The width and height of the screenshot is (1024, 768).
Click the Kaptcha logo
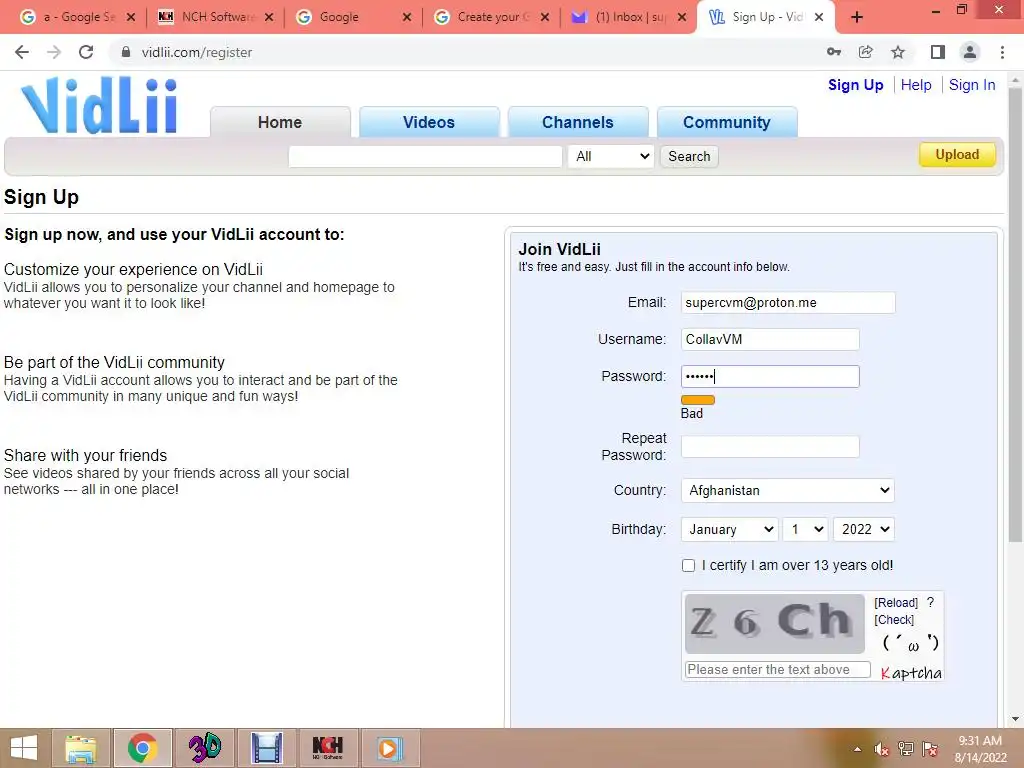click(x=910, y=673)
